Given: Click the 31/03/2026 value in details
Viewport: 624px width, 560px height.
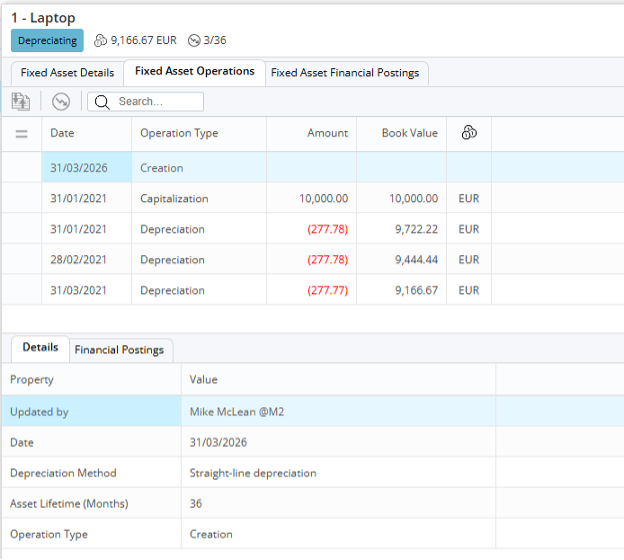Looking at the screenshot, I should click(218, 443).
